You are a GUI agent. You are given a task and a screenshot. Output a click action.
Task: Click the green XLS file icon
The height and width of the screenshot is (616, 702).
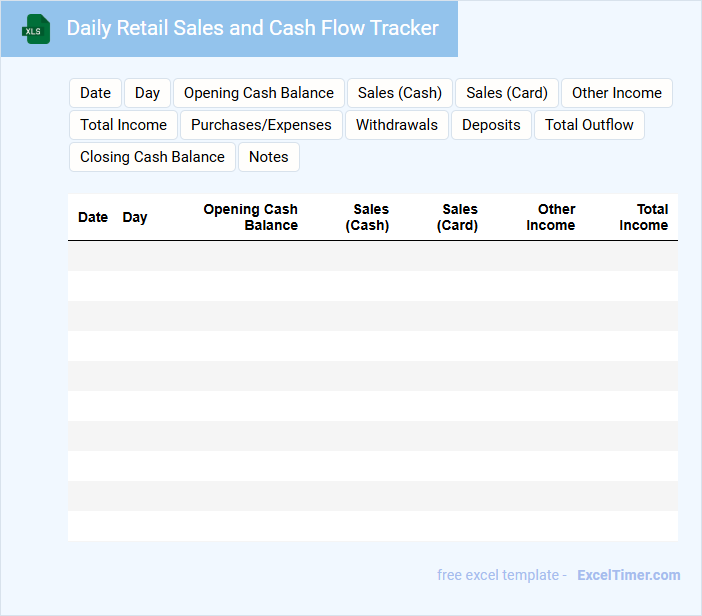[36, 29]
